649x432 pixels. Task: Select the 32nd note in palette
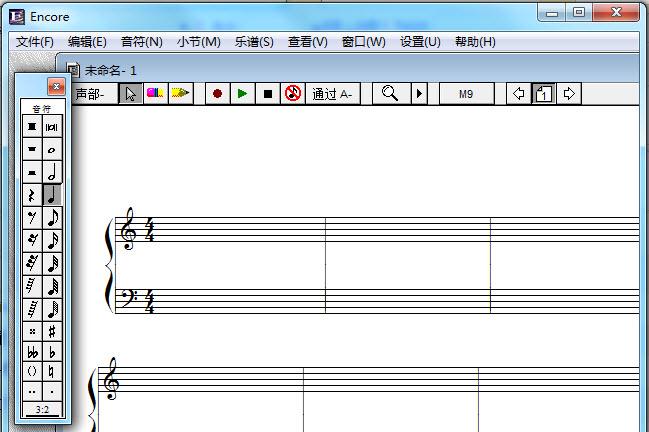(52, 263)
